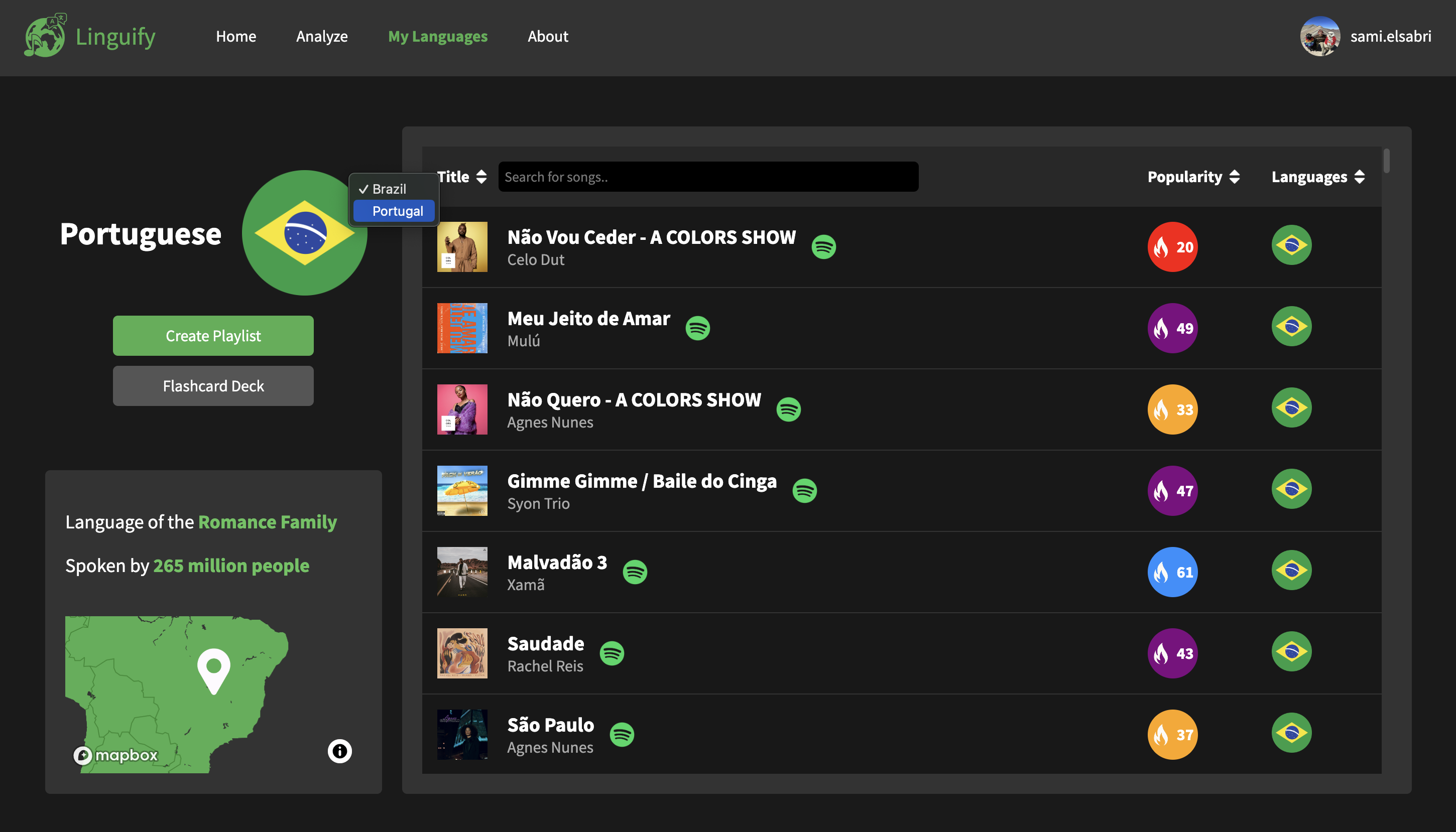This screenshot has height=832, width=1456.
Task: Open the About nav item
Action: pos(547,37)
